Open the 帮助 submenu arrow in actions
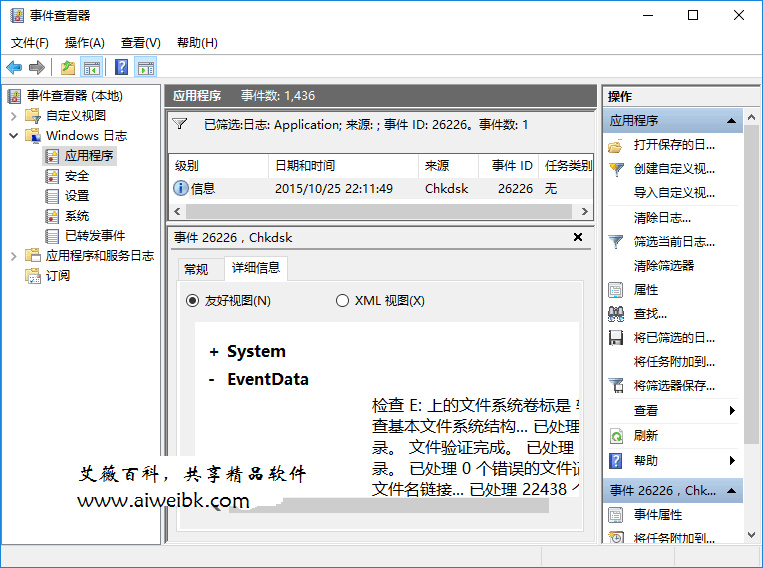Screen dimensions: 763x568 [732, 460]
